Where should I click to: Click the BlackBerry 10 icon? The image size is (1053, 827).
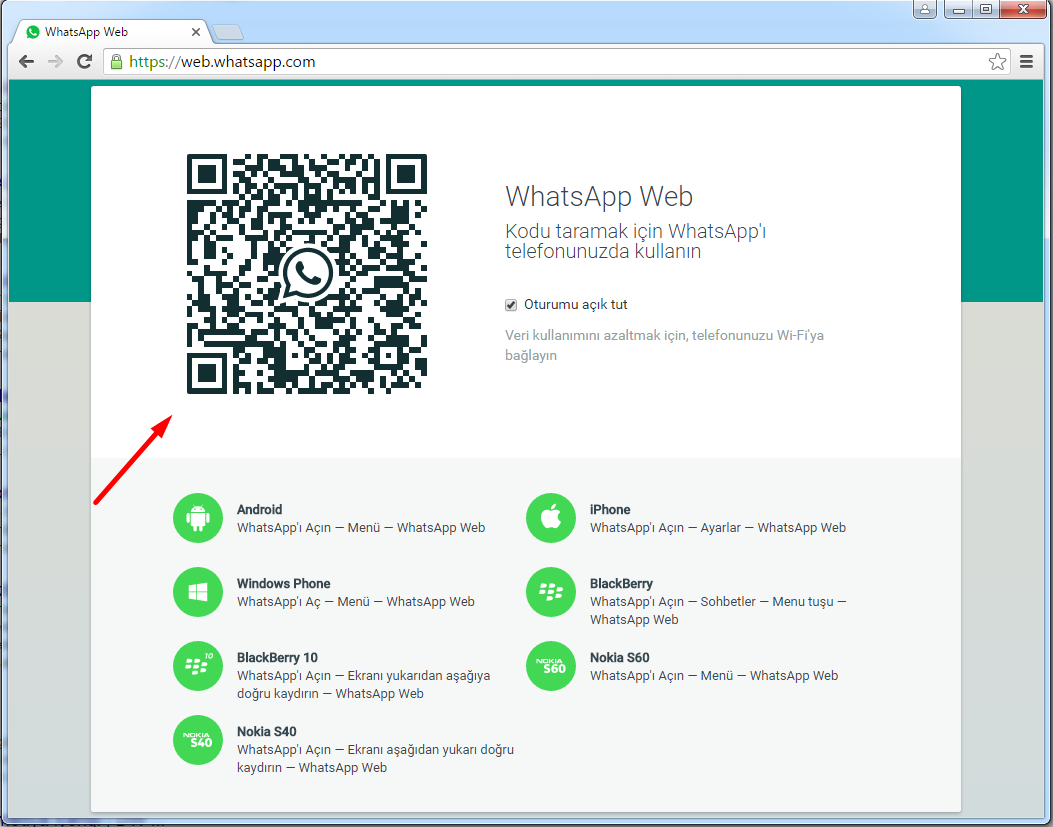tap(198, 666)
